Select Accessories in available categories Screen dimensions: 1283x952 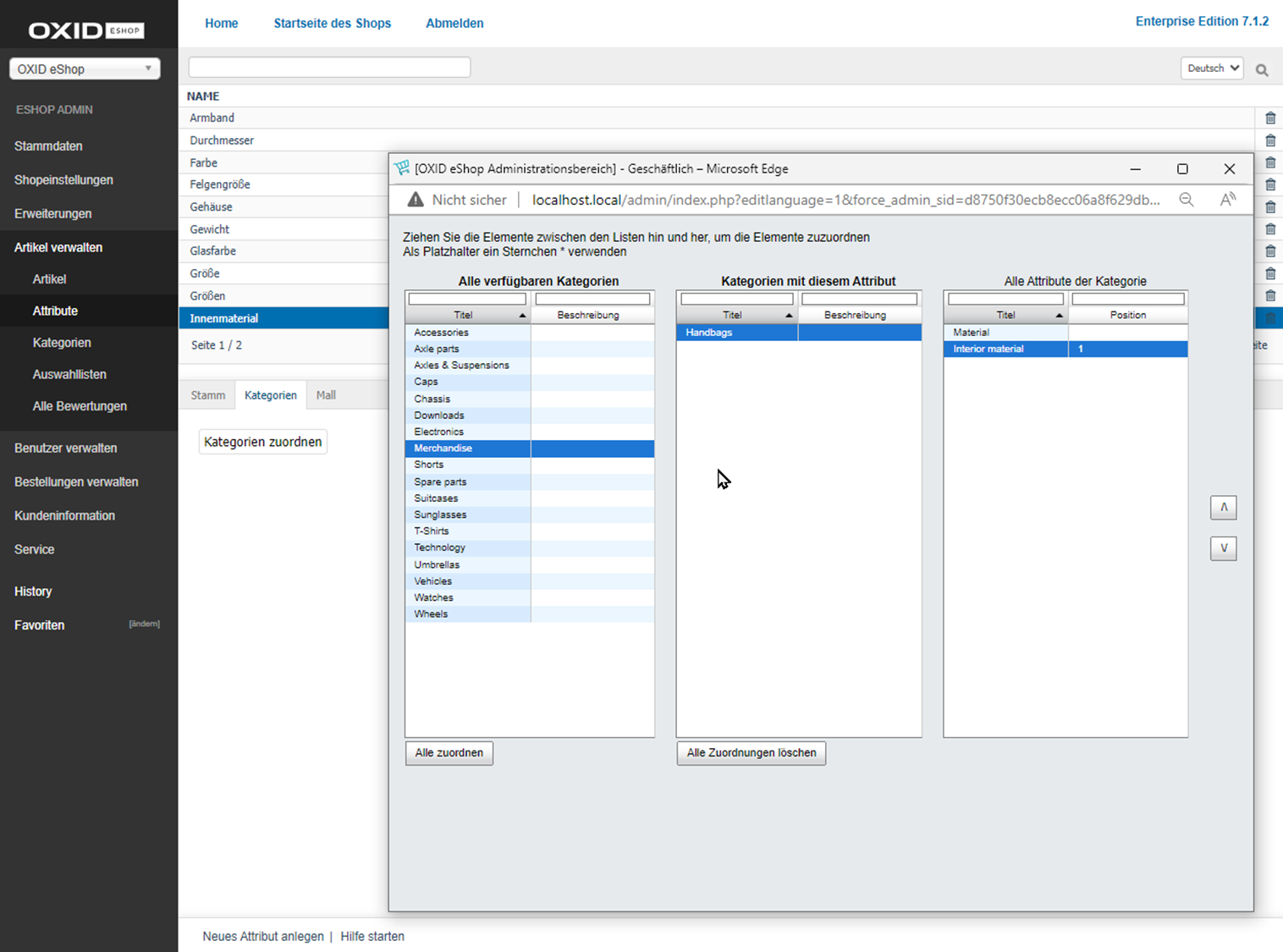(x=530, y=333)
